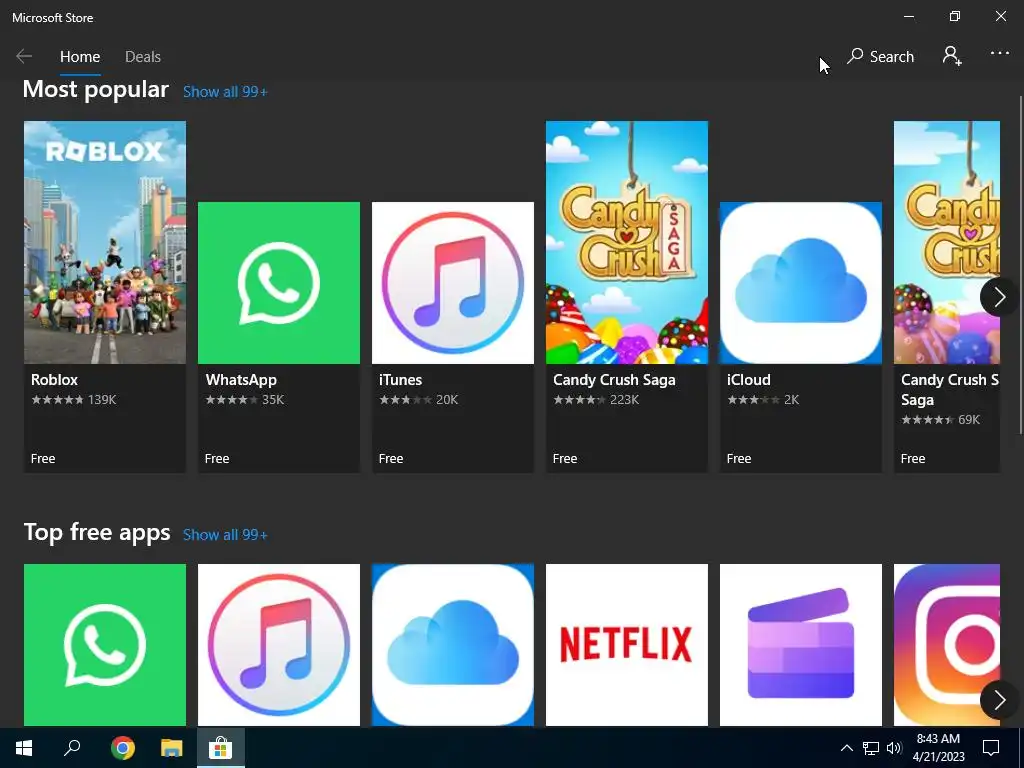
Task: Open the account sign-in icon
Action: tap(952, 56)
